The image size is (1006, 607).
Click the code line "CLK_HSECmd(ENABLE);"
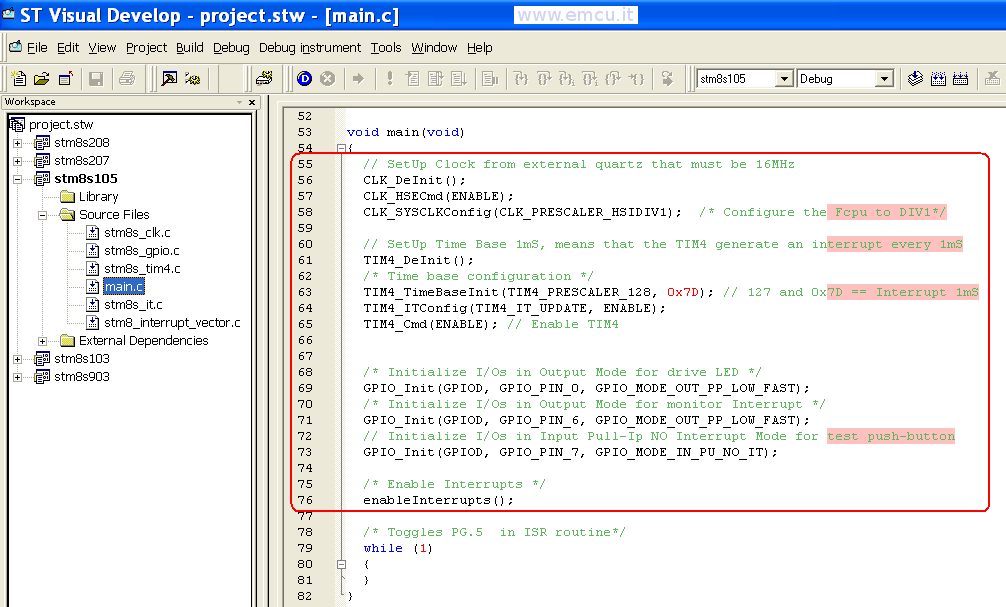pos(438,196)
